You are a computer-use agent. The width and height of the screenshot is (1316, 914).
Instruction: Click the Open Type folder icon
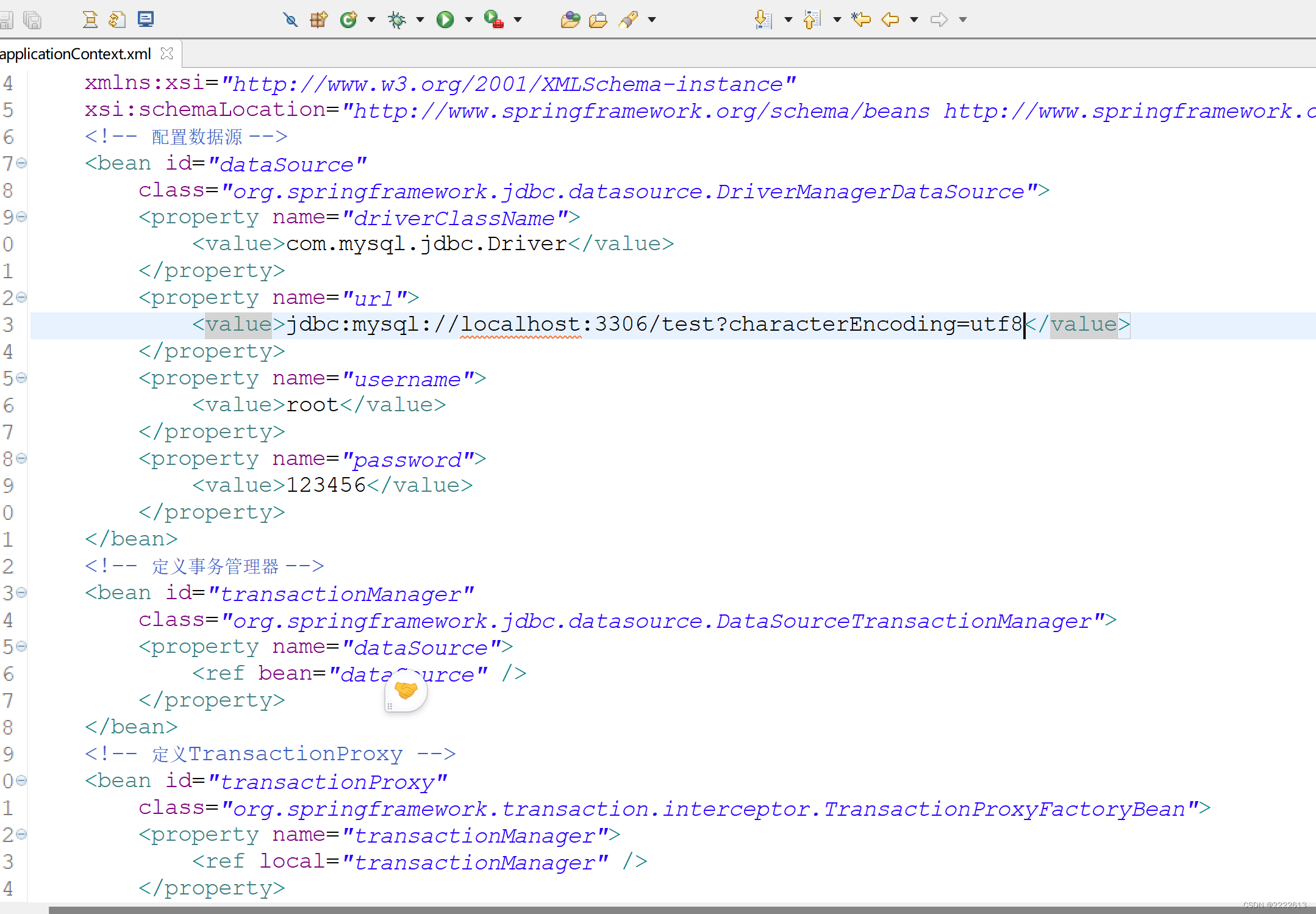point(570,20)
